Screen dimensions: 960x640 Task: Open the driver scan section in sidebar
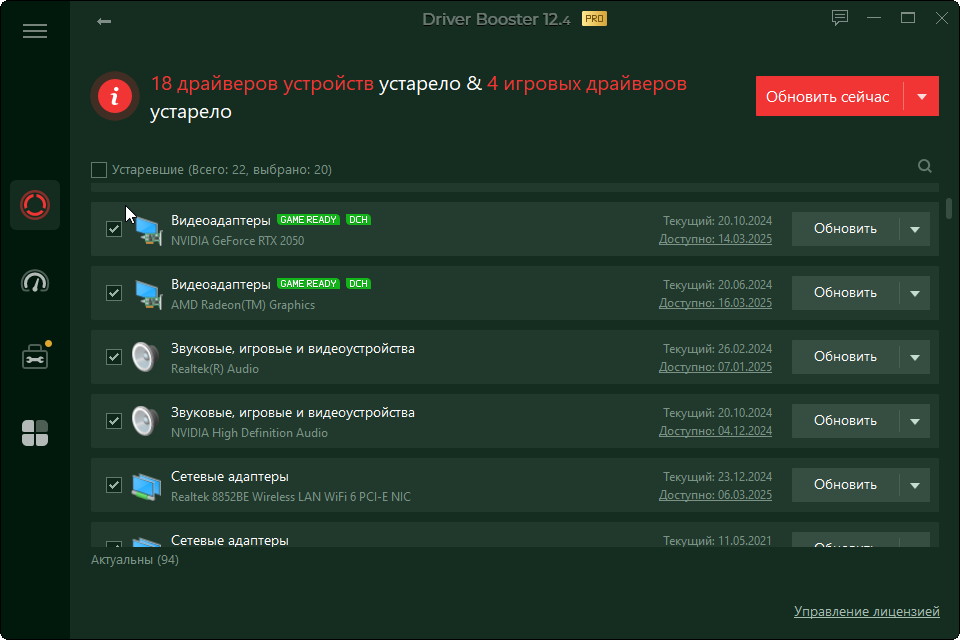(x=35, y=205)
